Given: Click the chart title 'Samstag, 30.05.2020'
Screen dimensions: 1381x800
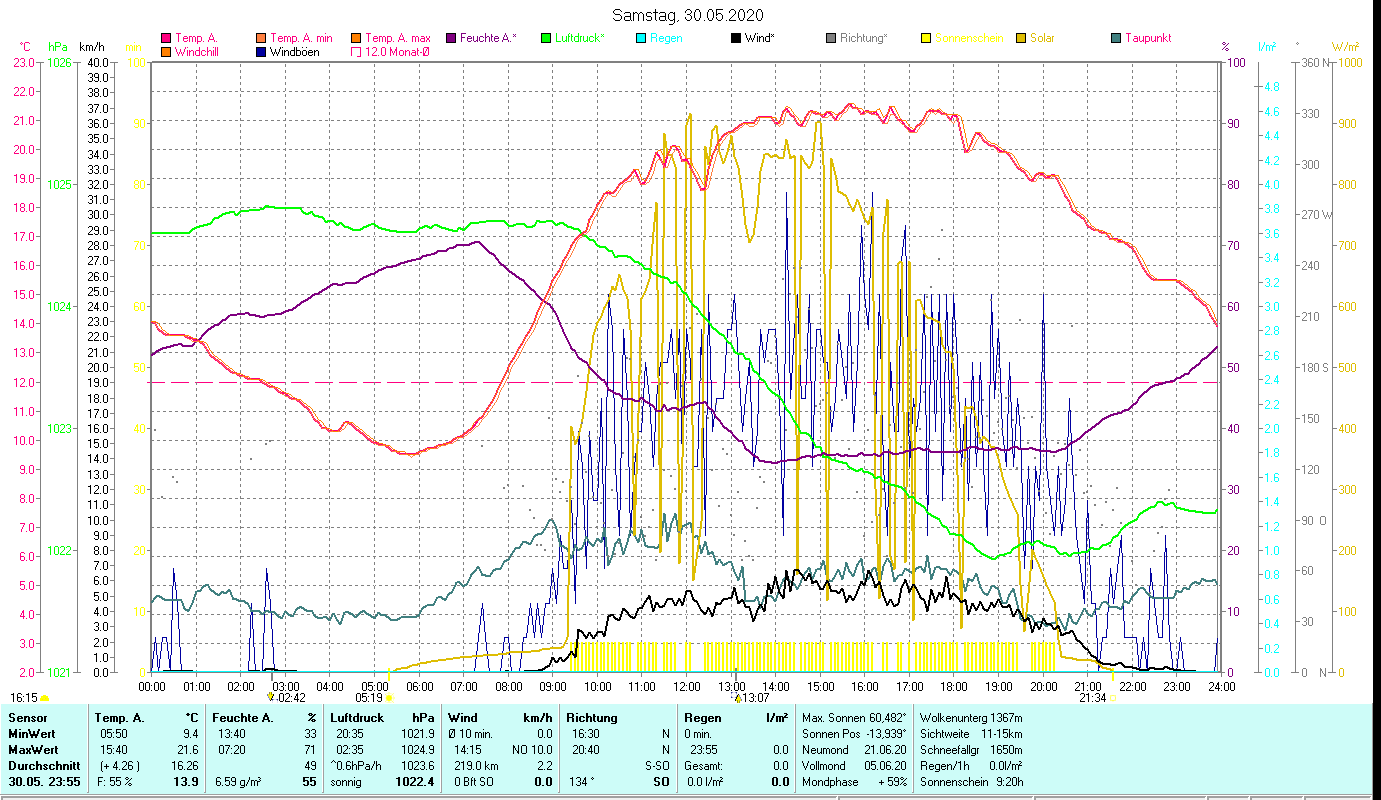Looking at the screenshot, I should (686, 15).
